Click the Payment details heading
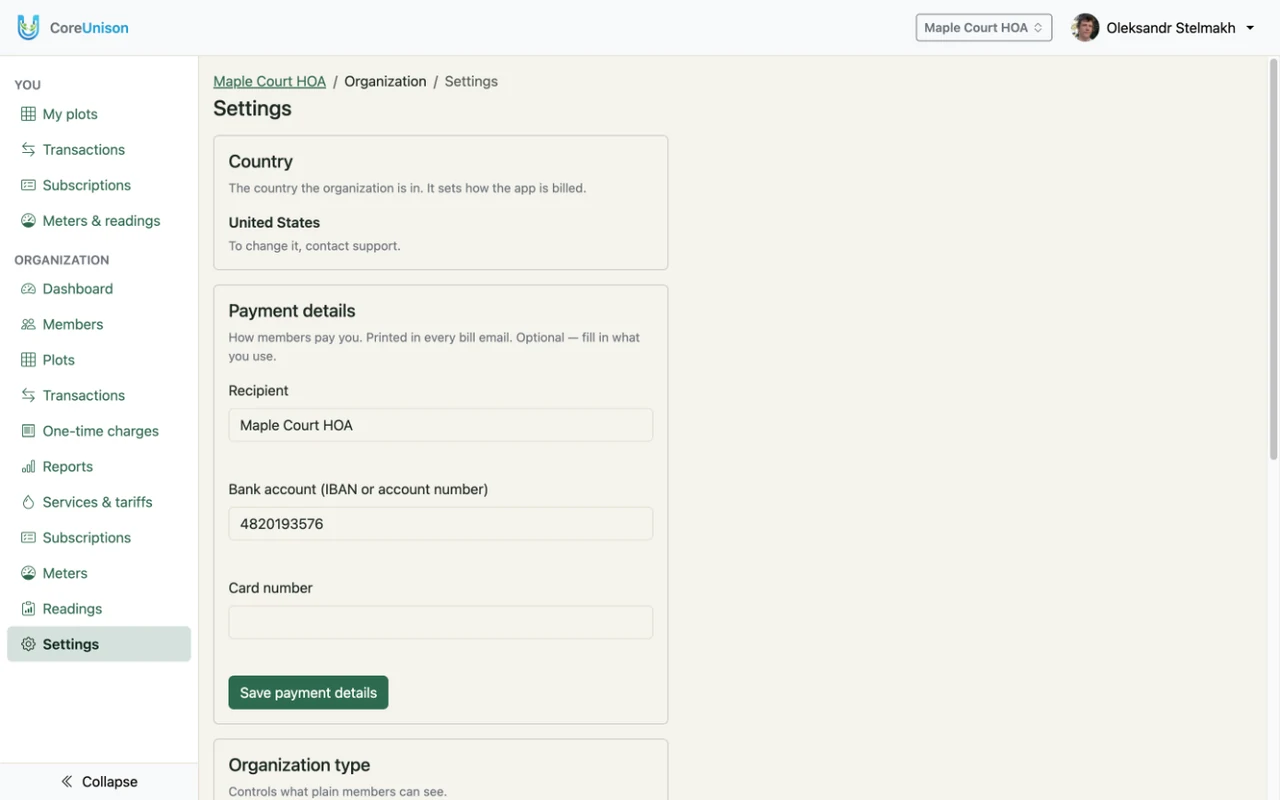Screen dimensions: 1280x800 [x=292, y=311]
